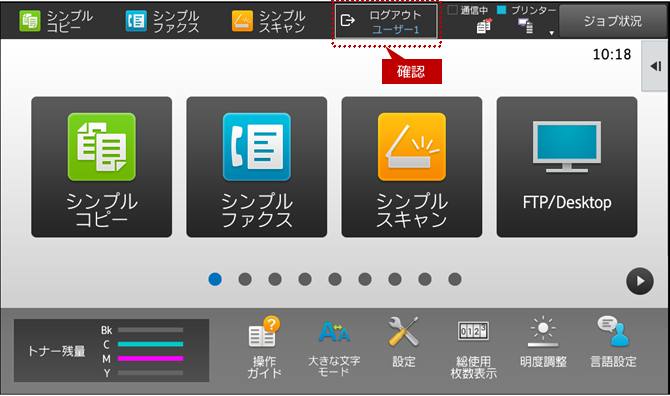Tap the シンプルファクス shortcut in top bar
Image resolution: width=670 pixels, height=396 pixels.
(162, 21)
